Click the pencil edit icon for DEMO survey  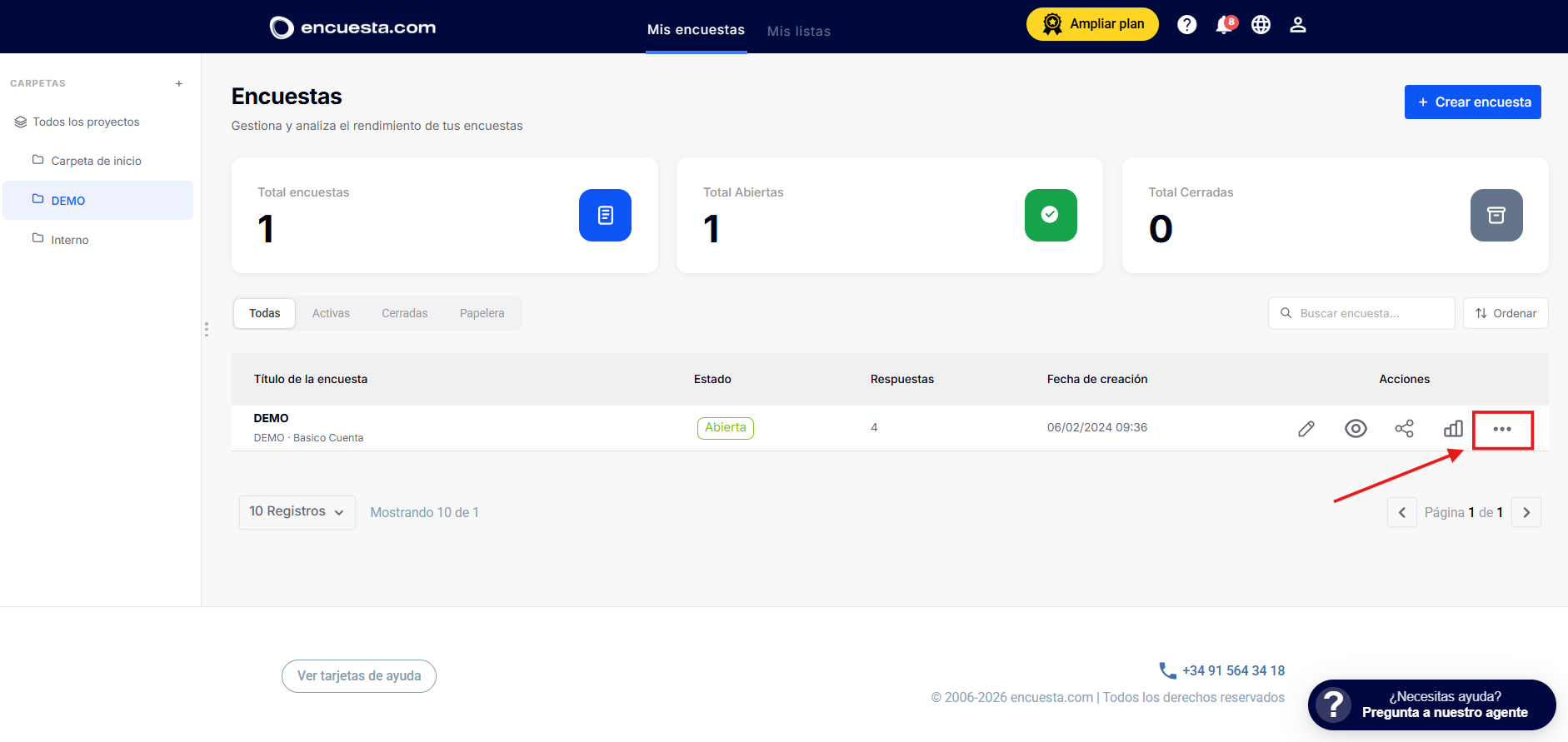click(1306, 429)
